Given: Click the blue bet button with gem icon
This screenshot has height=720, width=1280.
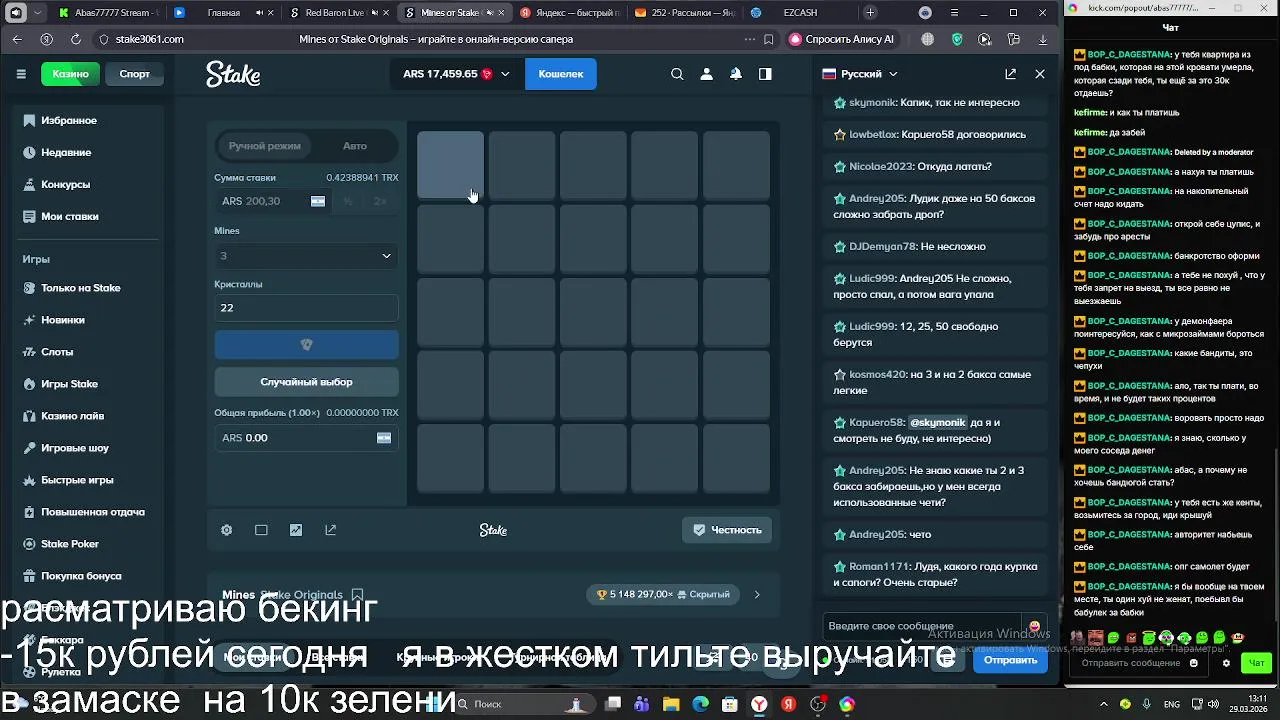Looking at the screenshot, I should point(306,345).
